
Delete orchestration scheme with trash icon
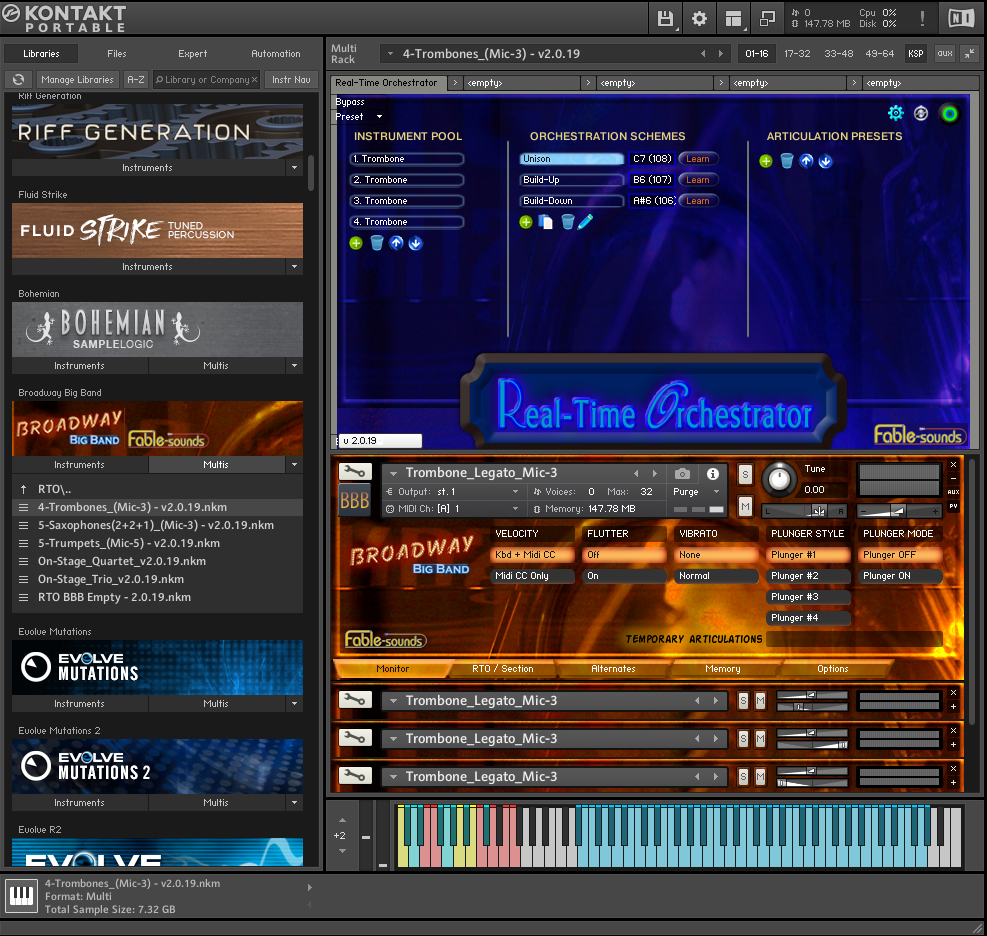(x=567, y=222)
